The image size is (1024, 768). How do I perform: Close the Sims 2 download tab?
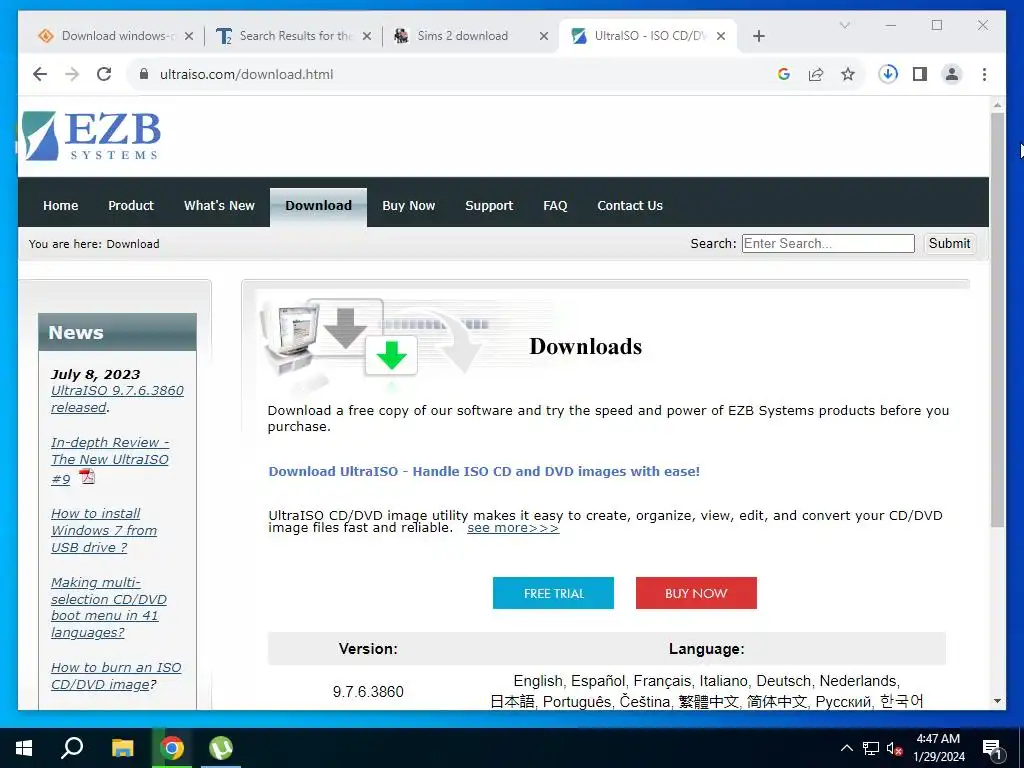(543, 36)
